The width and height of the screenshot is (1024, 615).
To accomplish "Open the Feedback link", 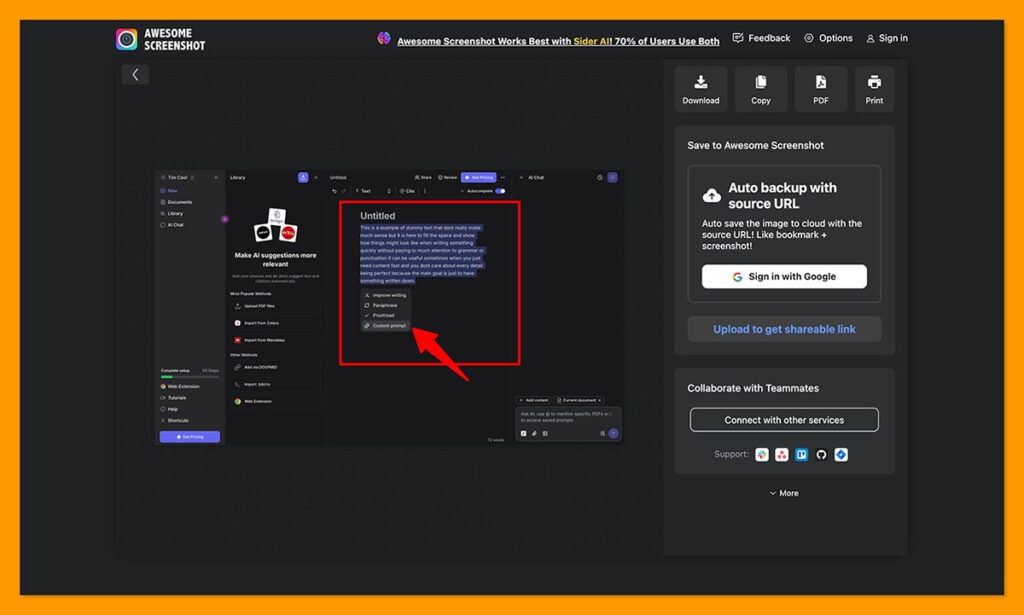I will point(761,38).
